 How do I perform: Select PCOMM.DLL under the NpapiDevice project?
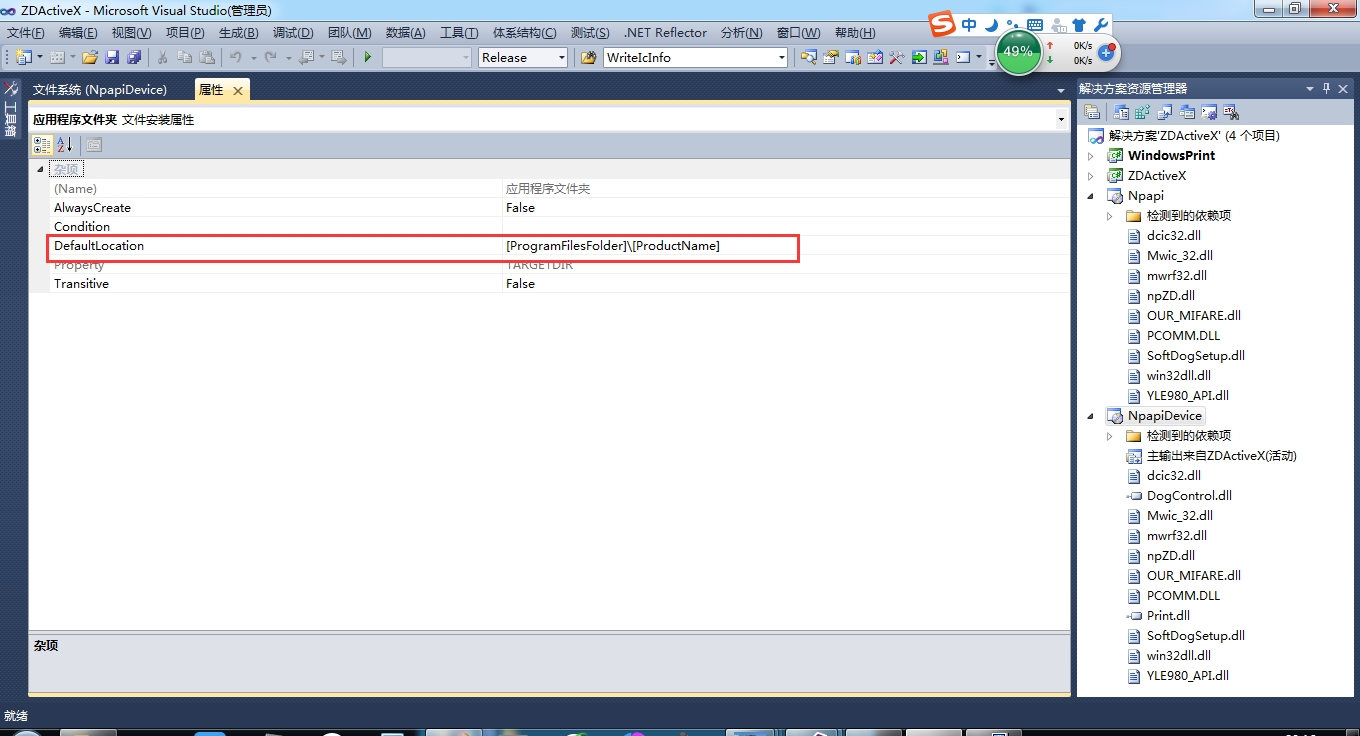point(1183,596)
